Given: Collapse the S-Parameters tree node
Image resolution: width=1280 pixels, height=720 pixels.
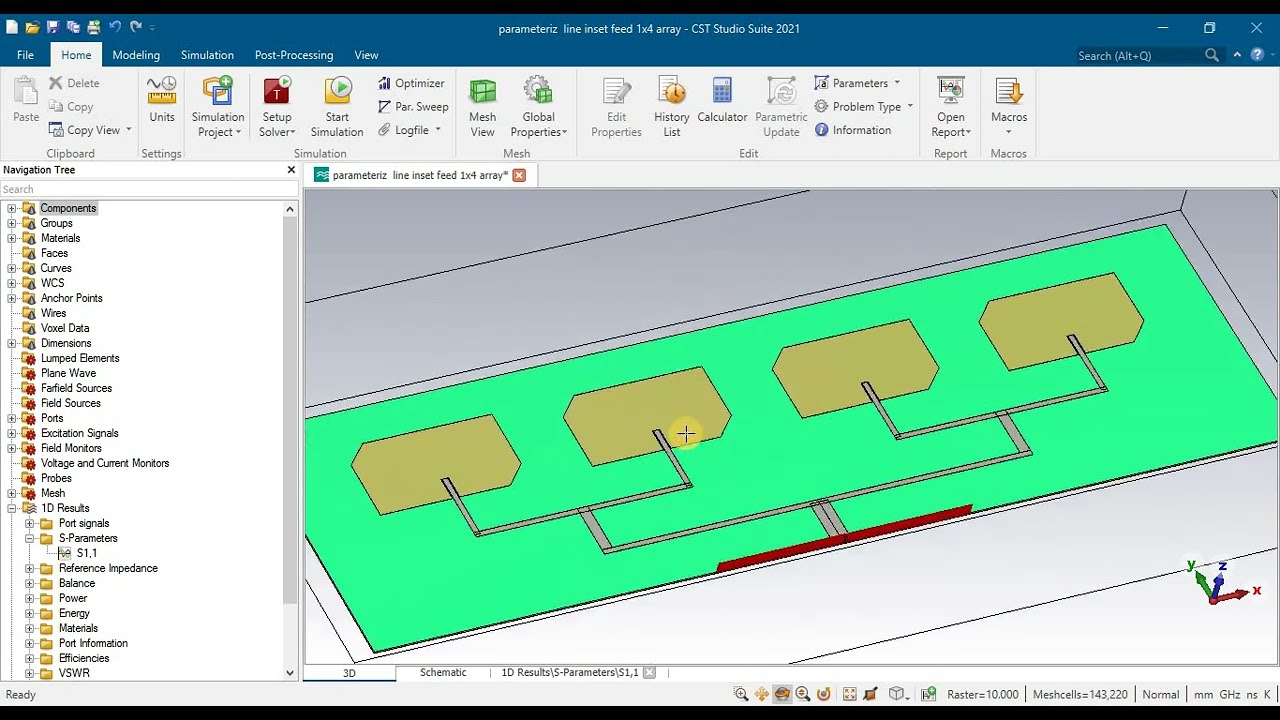Looking at the screenshot, I should (30, 538).
